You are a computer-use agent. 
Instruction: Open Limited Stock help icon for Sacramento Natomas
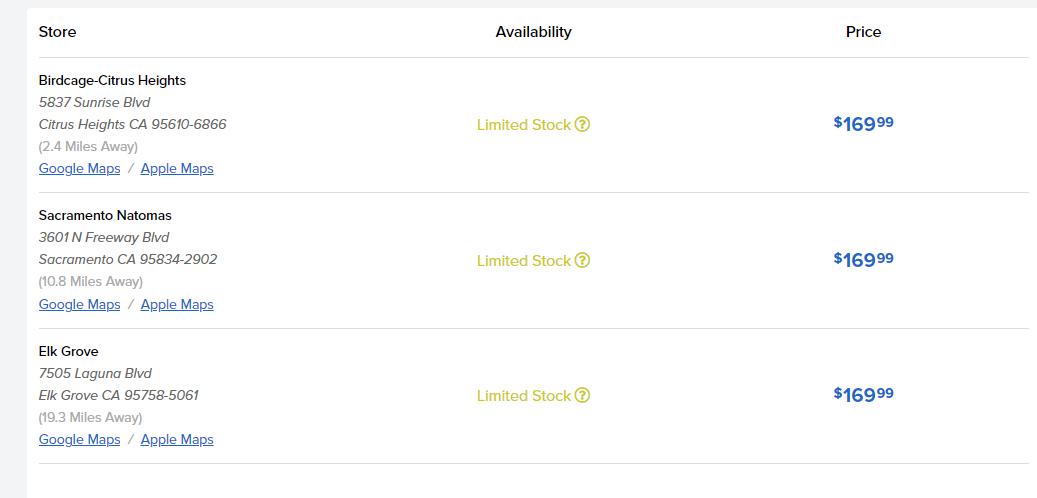(583, 261)
